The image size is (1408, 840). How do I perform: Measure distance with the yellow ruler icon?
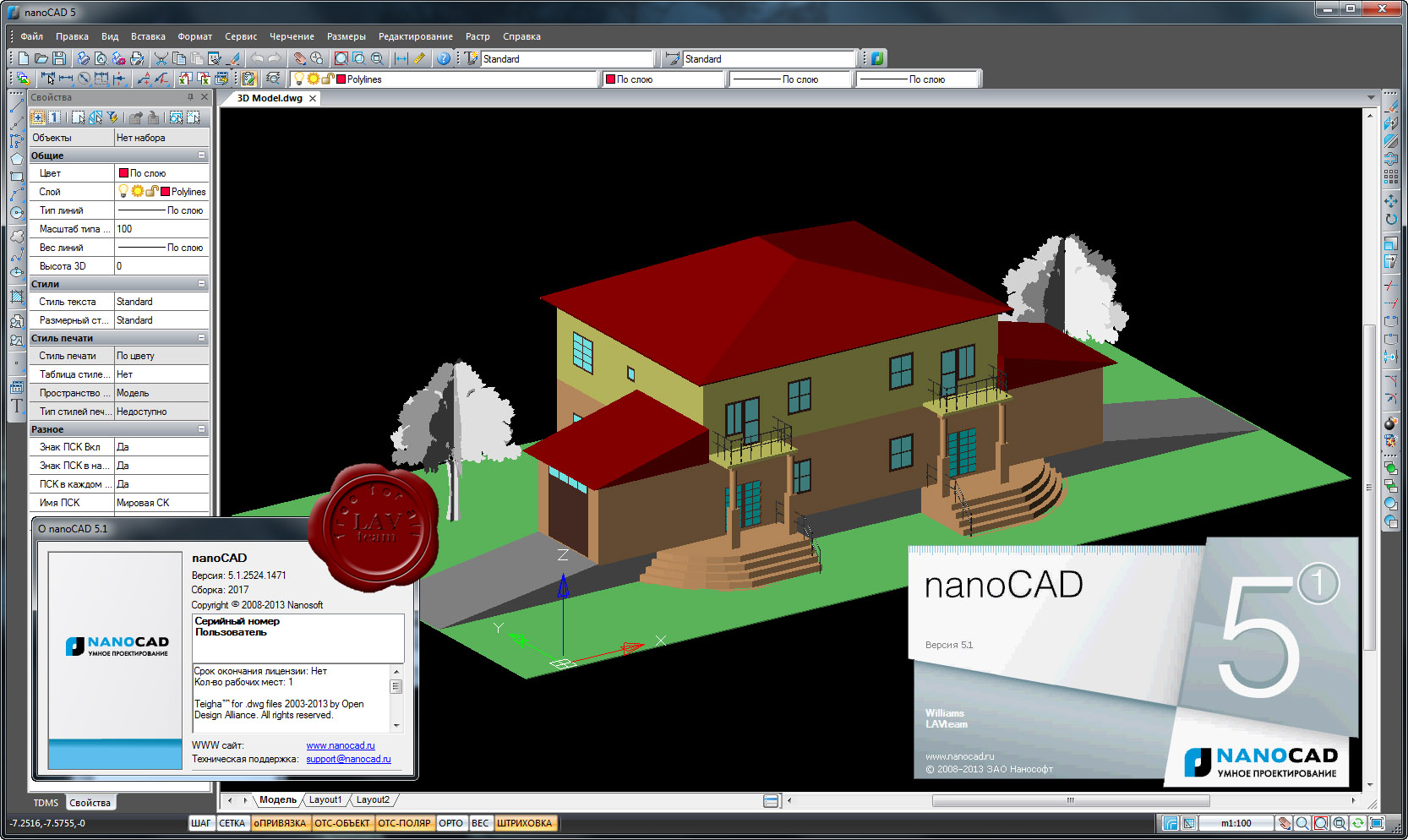[x=419, y=58]
